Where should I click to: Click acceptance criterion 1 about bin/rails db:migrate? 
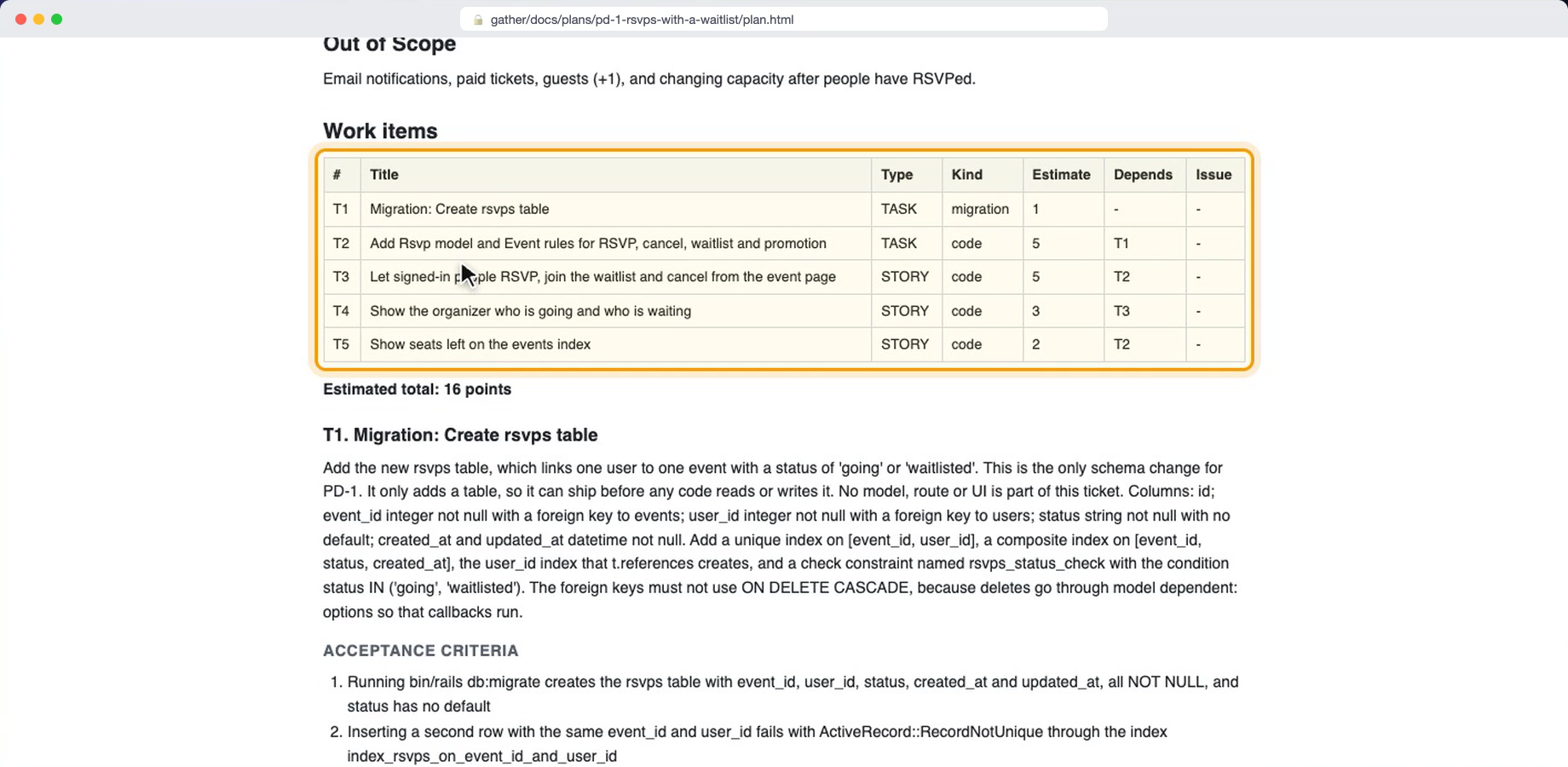click(793, 694)
